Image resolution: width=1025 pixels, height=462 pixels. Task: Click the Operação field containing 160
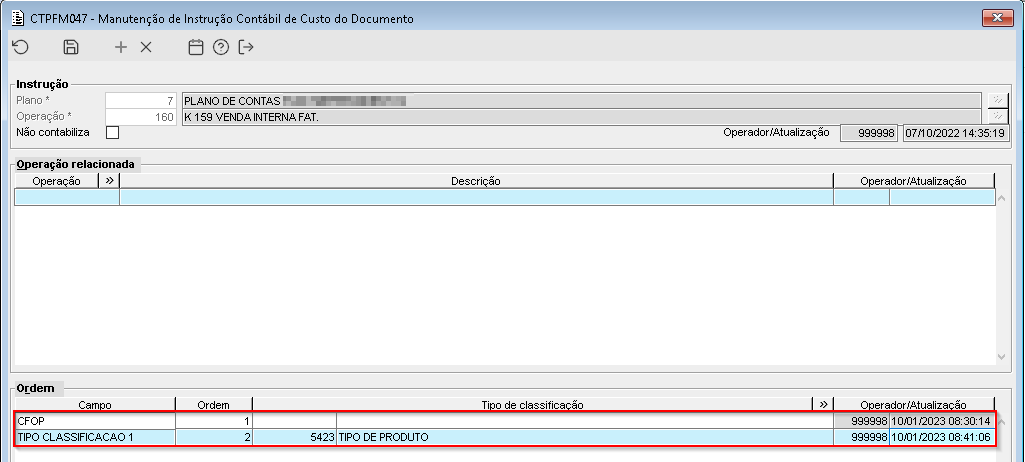tap(141, 117)
